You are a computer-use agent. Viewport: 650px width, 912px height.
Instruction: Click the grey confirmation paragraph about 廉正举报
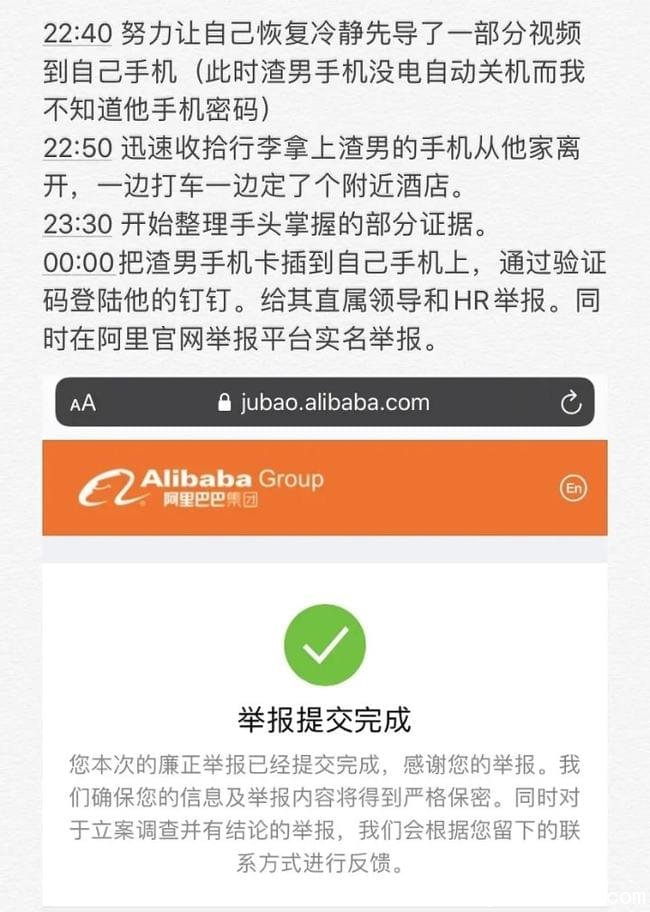pos(324,814)
